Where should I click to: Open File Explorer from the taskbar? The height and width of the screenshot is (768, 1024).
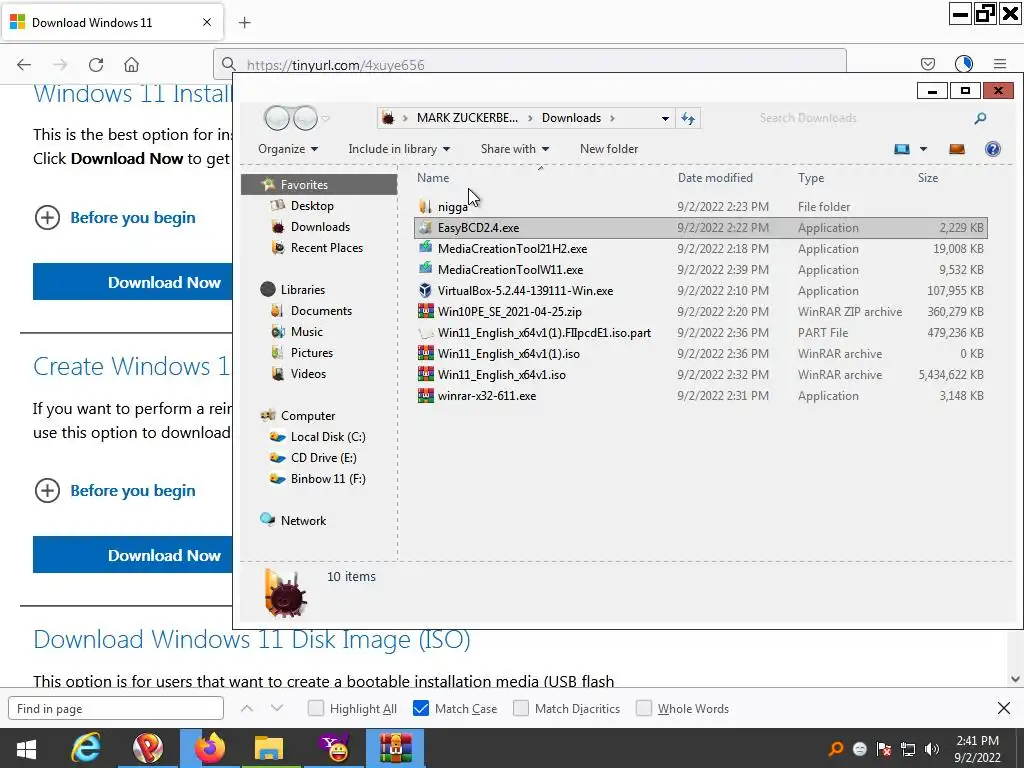click(268, 748)
